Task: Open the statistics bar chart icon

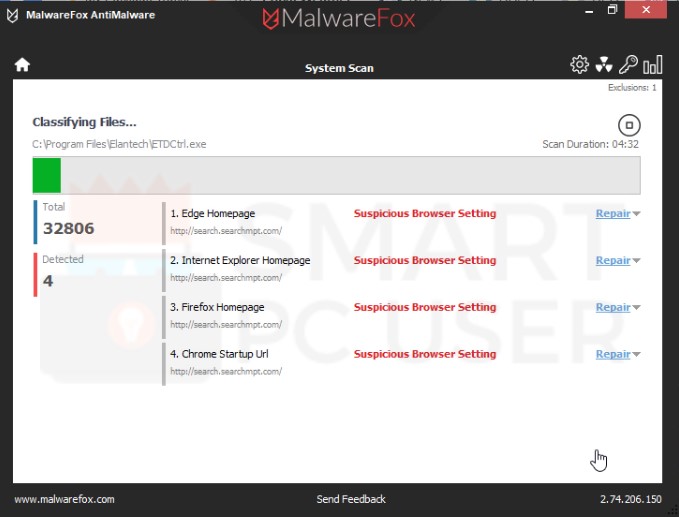Action: pos(653,65)
